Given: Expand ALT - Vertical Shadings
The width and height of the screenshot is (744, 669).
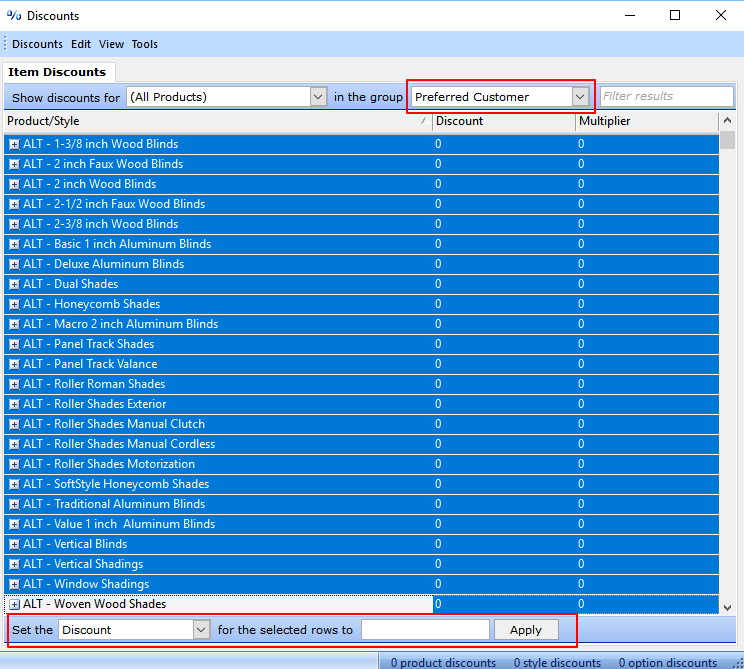Looking at the screenshot, I should [x=15, y=564].
